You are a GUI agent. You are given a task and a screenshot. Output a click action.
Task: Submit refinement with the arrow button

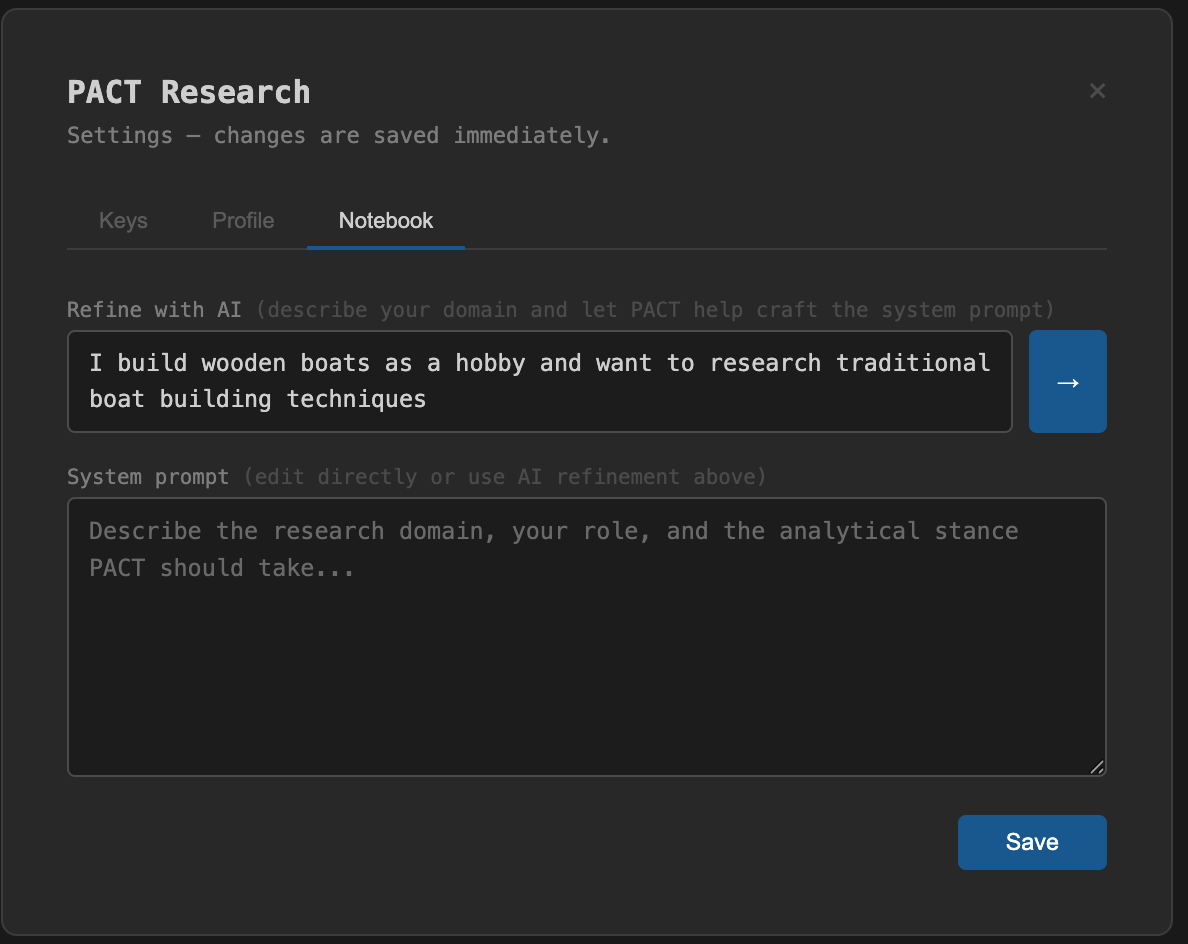pos(1068,381)
